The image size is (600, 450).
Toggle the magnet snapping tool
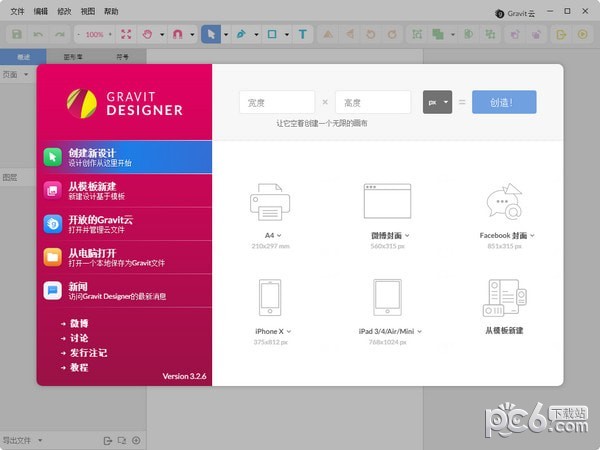pyautogui.click(x=177, y=34)
